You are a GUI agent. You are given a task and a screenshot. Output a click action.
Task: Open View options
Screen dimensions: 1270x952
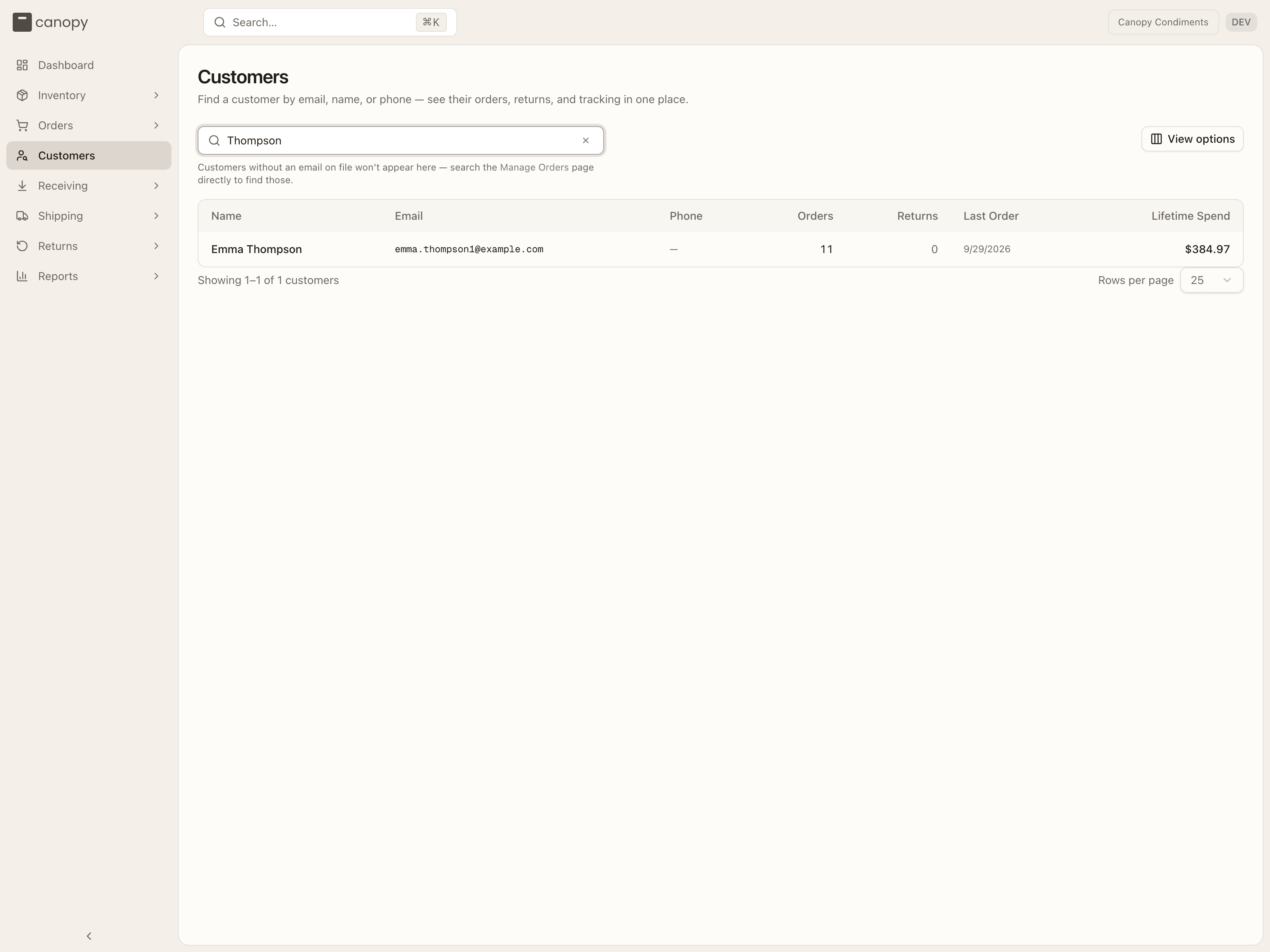1192,139
